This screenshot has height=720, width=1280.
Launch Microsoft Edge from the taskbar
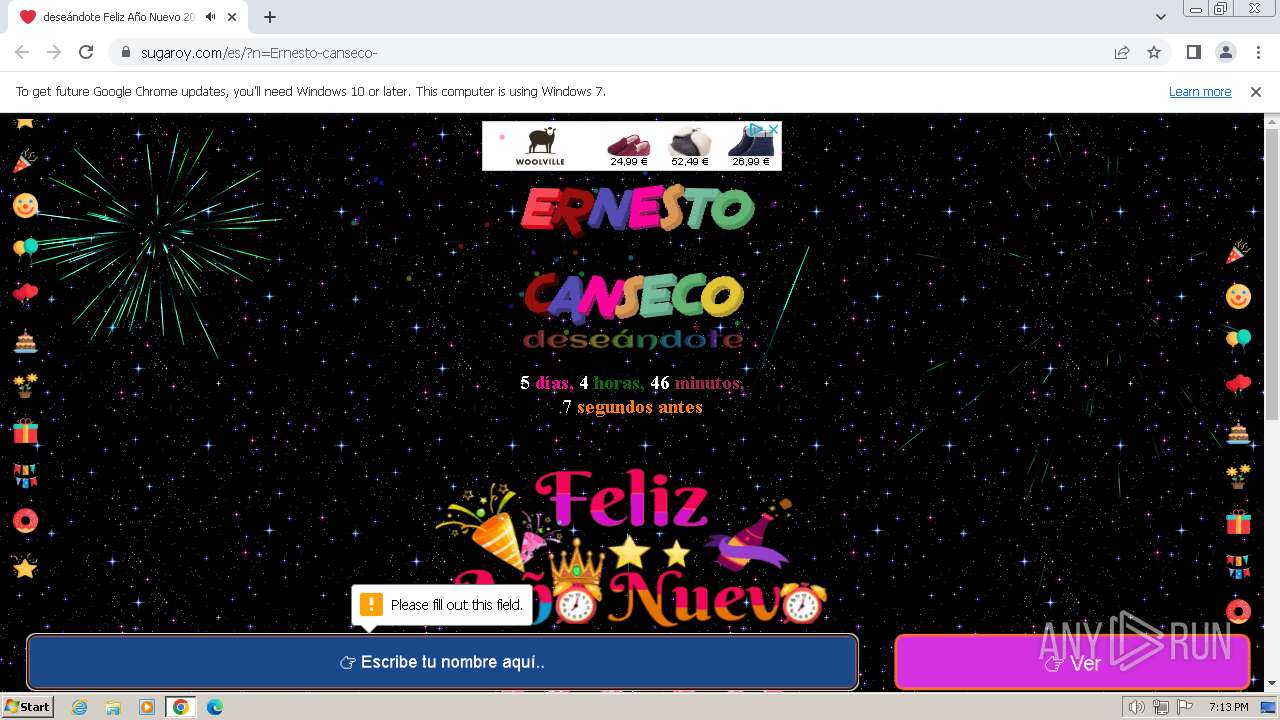(x=214, y=707)
